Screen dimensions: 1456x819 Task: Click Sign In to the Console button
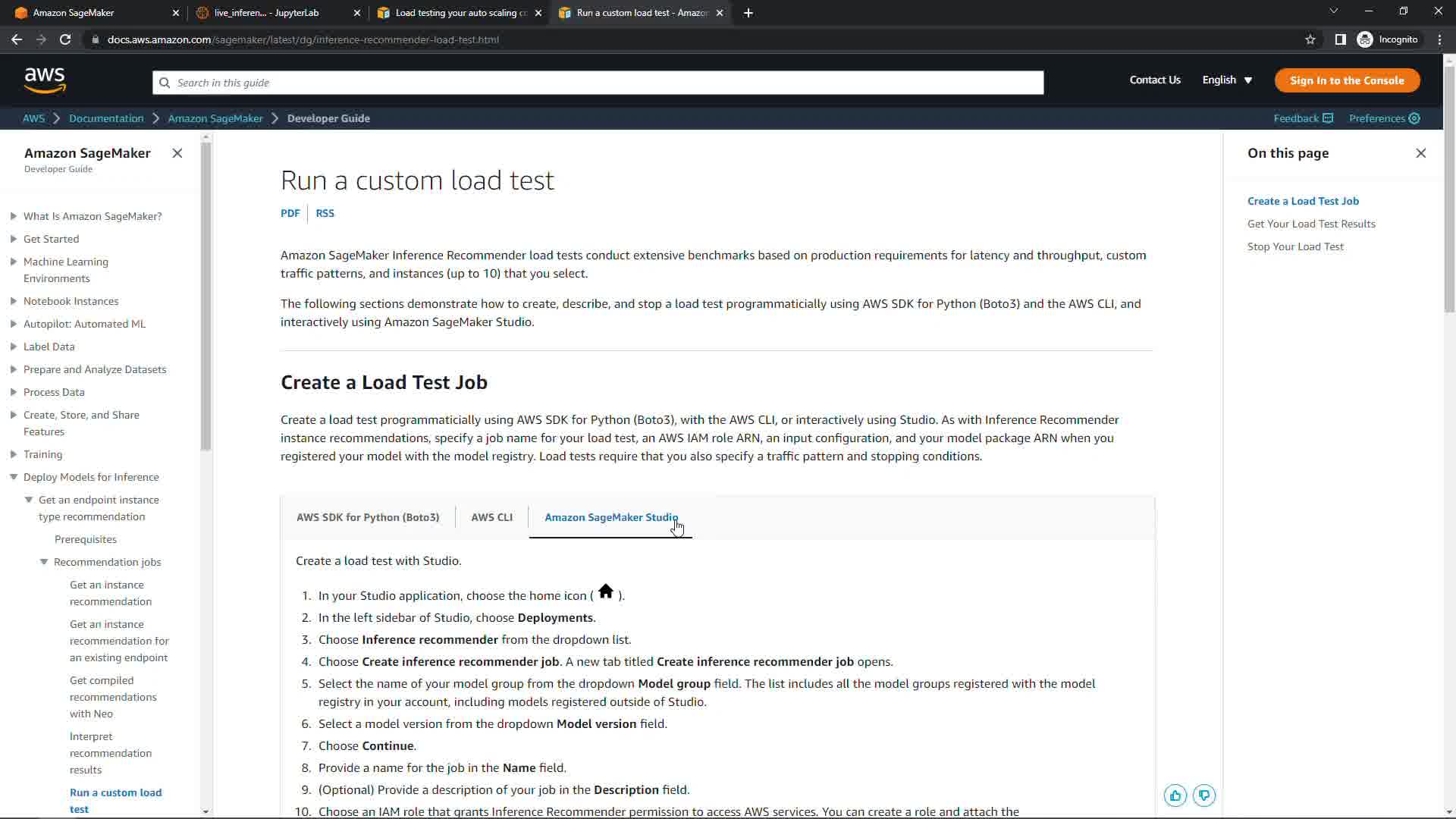click(x=1347, y=80)
